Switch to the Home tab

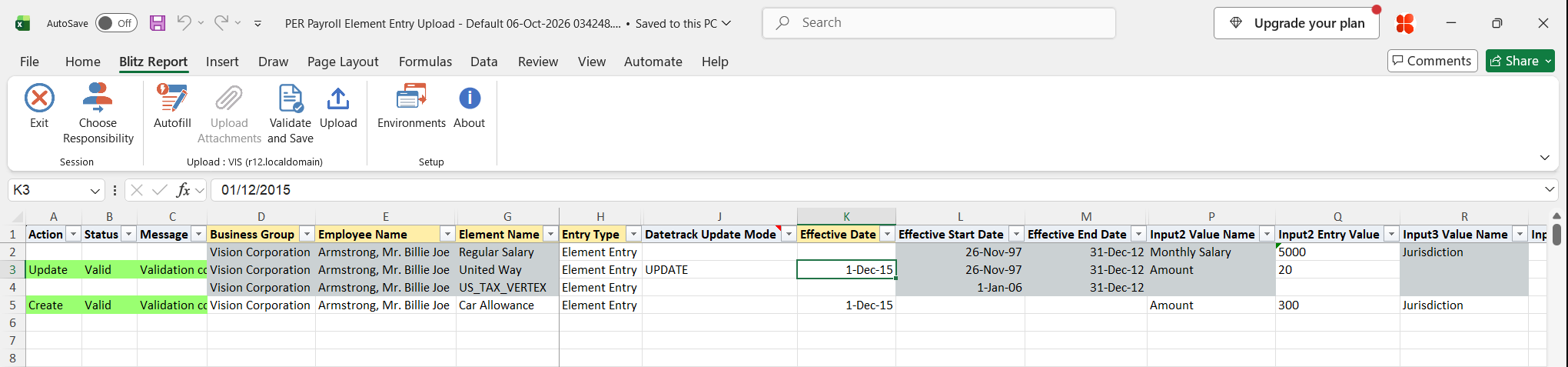coord(83,62)
